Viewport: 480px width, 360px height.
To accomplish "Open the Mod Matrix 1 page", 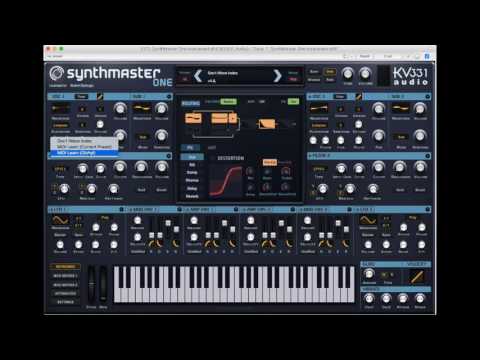I will click(x=65, y=276).
